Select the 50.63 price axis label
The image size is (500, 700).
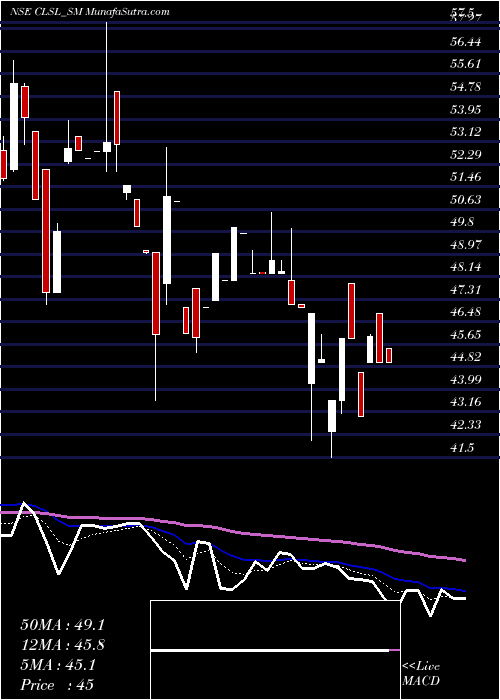click(465, 199)
